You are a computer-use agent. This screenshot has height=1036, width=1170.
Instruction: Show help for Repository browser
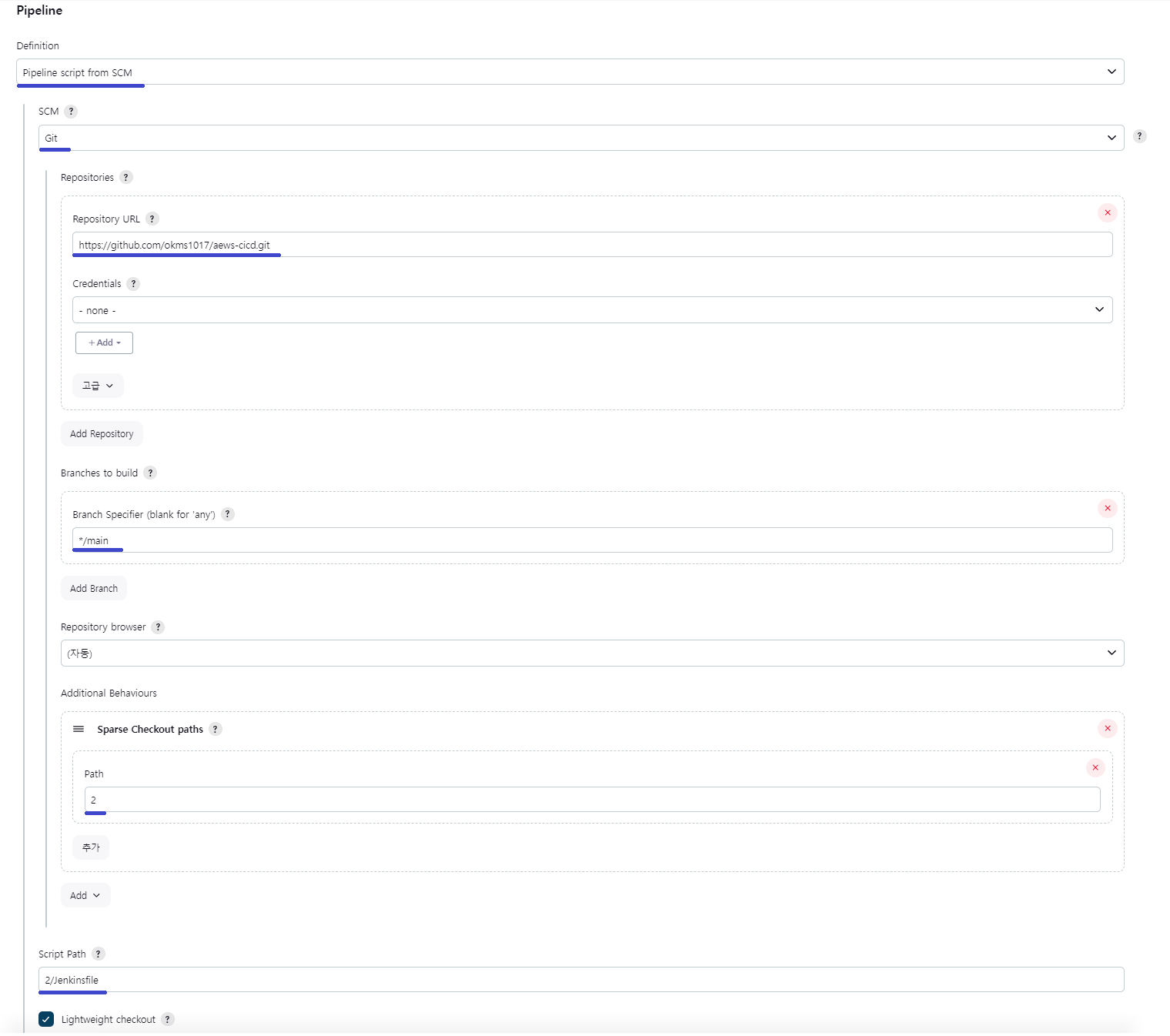point(158,627)
